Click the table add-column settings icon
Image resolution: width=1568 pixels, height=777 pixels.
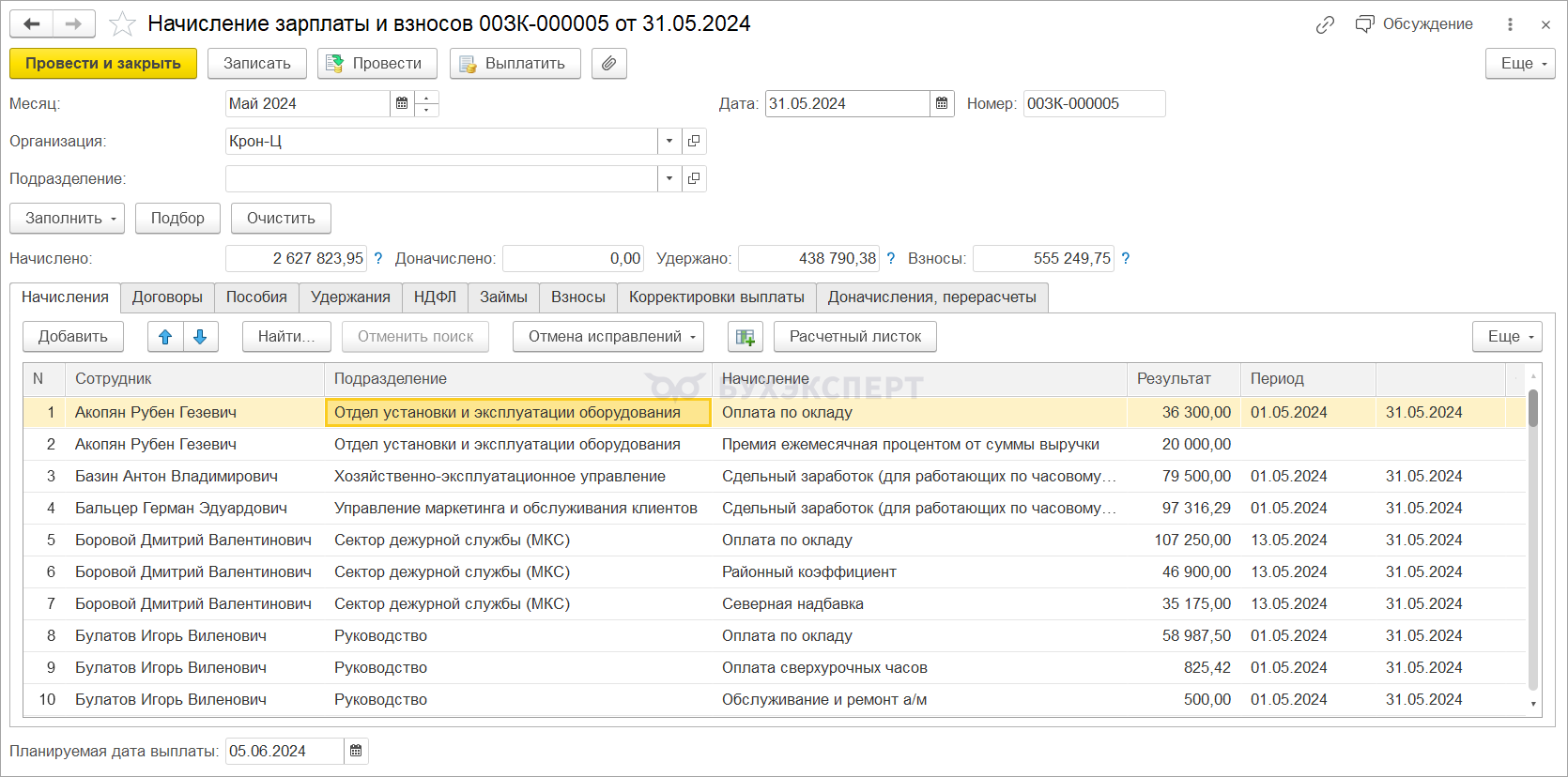click(x=745, y=337)
